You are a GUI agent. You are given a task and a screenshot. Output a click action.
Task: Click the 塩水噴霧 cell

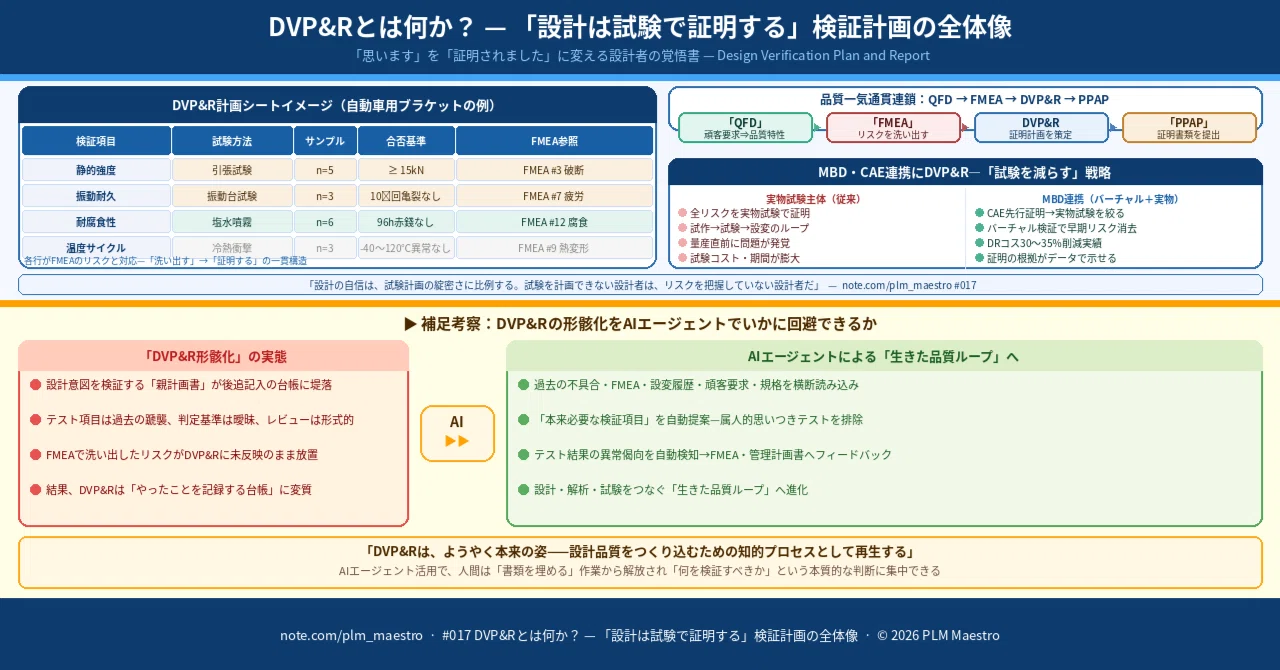pyautogui.click(x=232, y=222)
